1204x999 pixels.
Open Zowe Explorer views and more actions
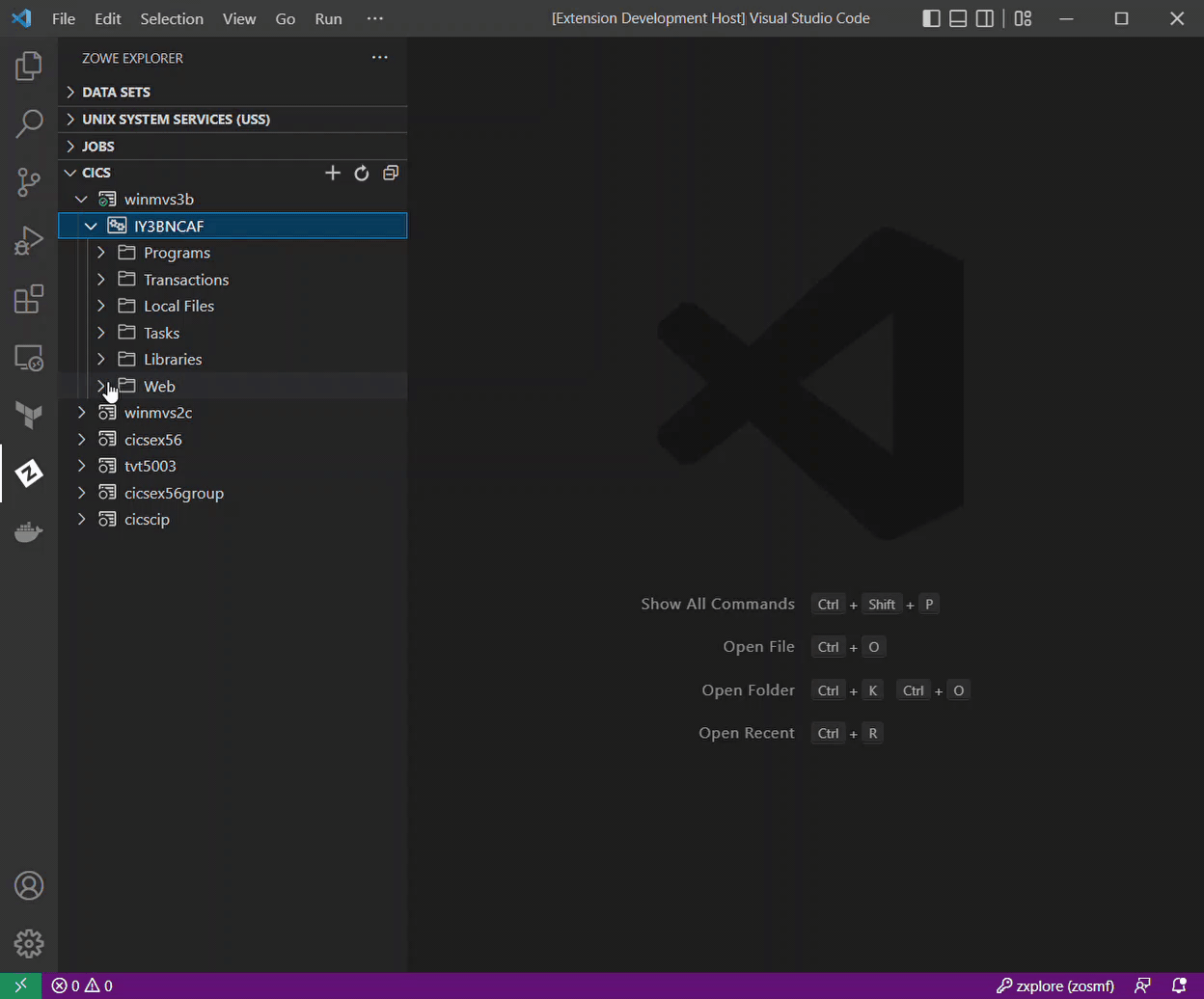pyautogui.click(x=380, y=58)
